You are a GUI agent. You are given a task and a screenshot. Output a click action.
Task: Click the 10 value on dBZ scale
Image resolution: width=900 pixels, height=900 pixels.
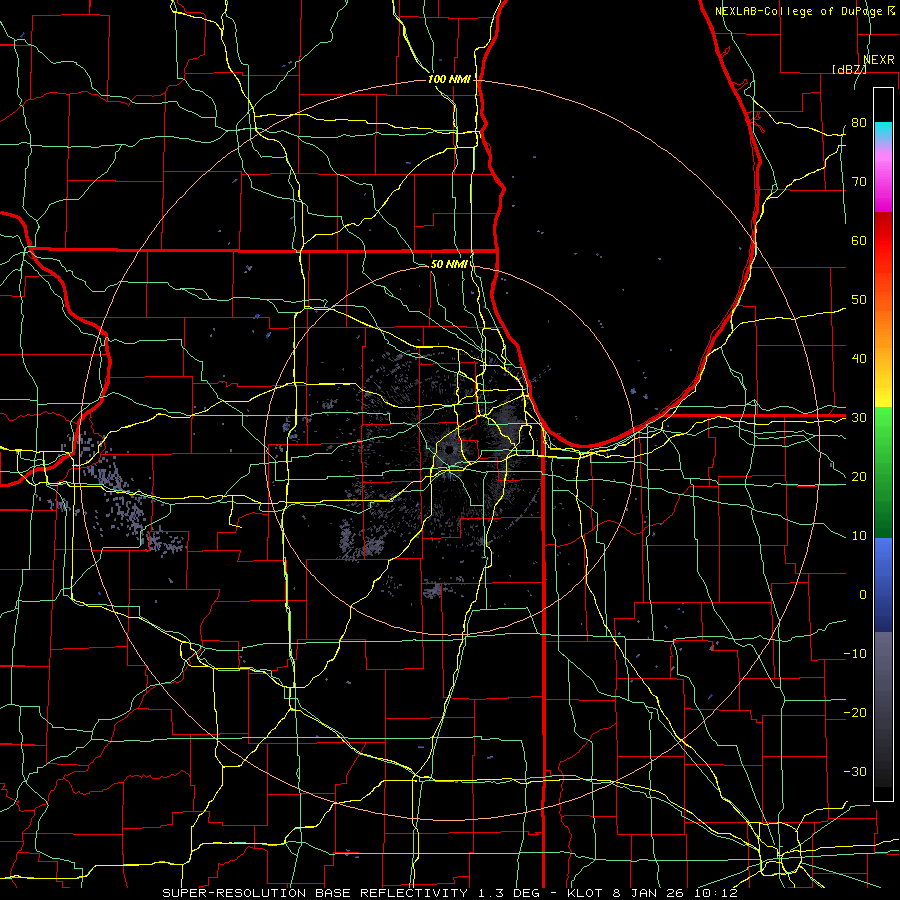(859, 536)
